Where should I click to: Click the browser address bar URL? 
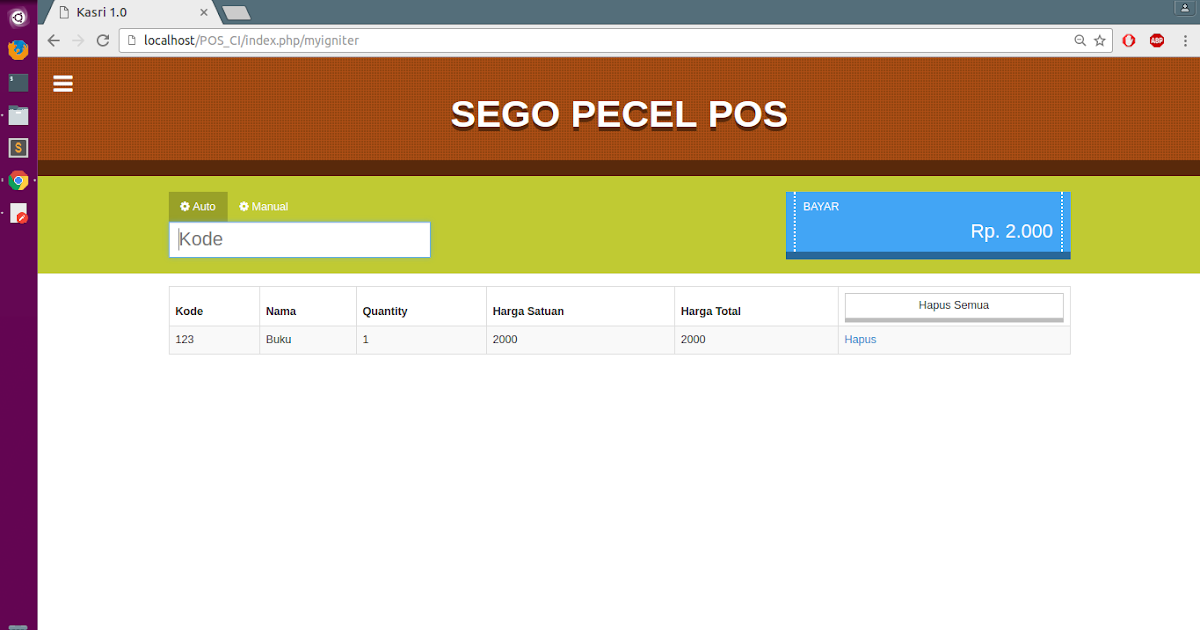tap(251, 41)
